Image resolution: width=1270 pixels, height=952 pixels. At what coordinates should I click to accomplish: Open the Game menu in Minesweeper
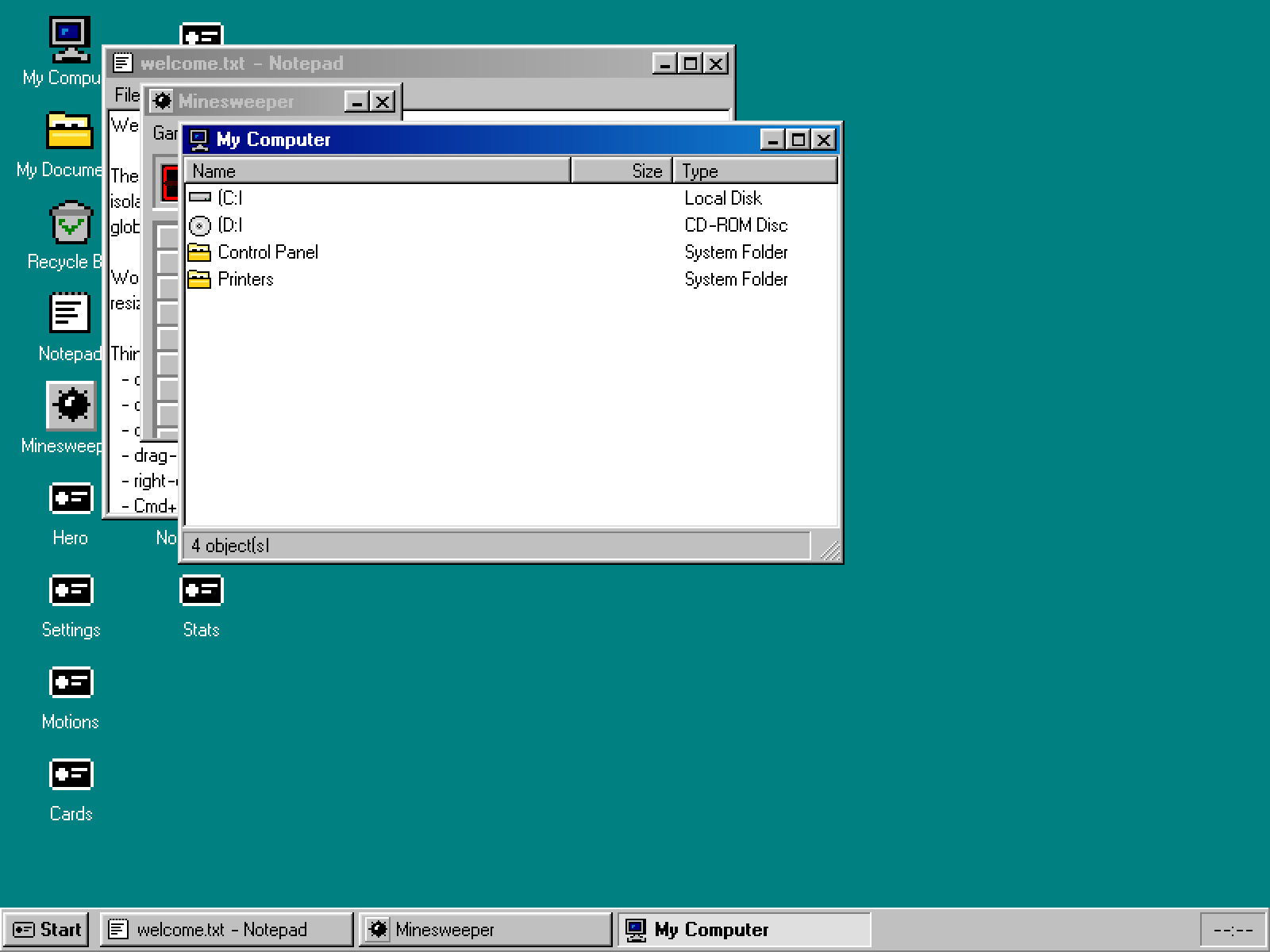[x=165, y=133]
